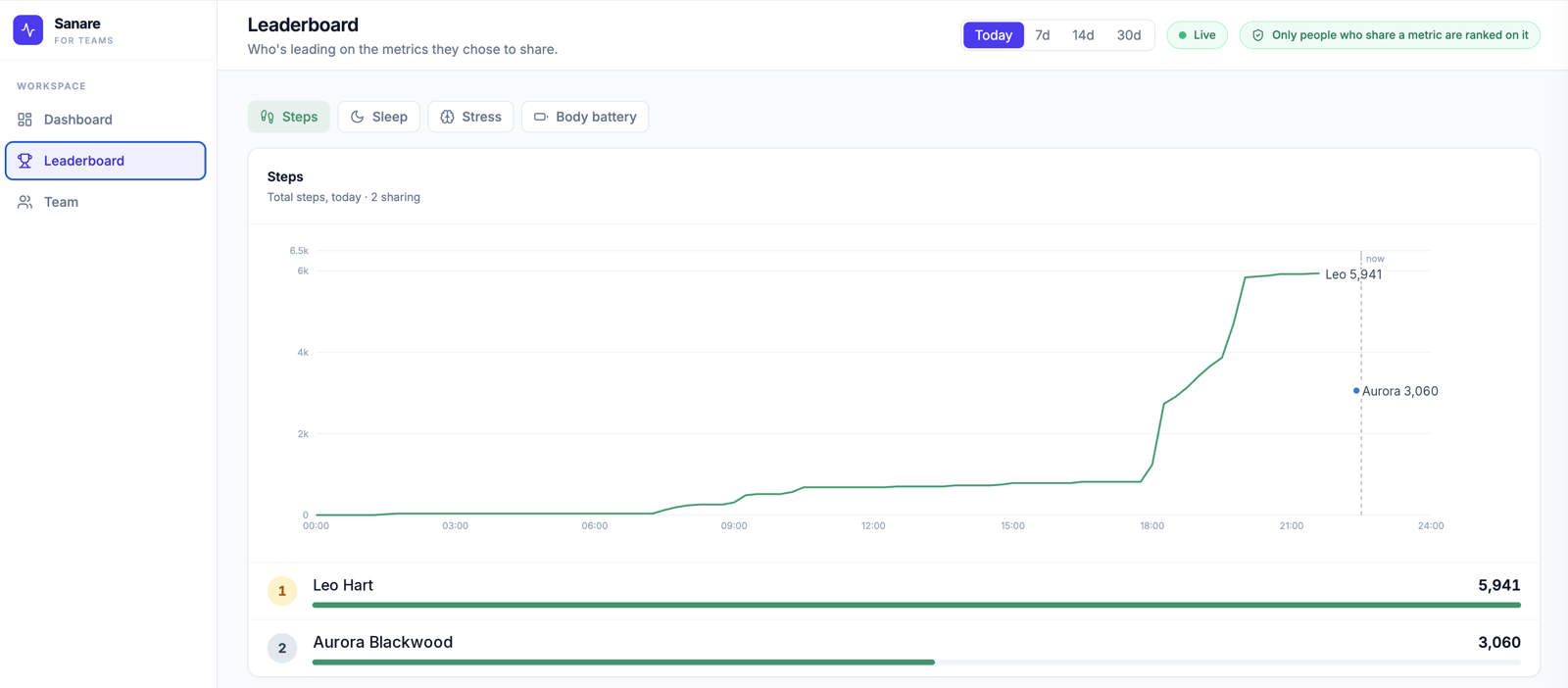The width and height of the screenshot is (1568, 688).
Task: Select the Today time range
Action: [994, 35]
